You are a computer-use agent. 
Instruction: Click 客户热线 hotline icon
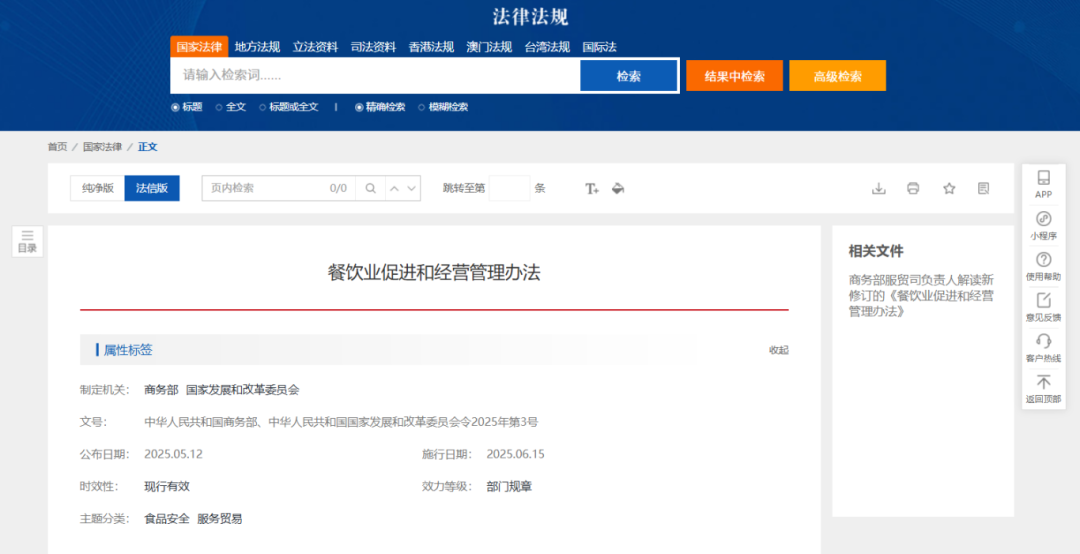pyautogui.click(x=1043, y=348)
